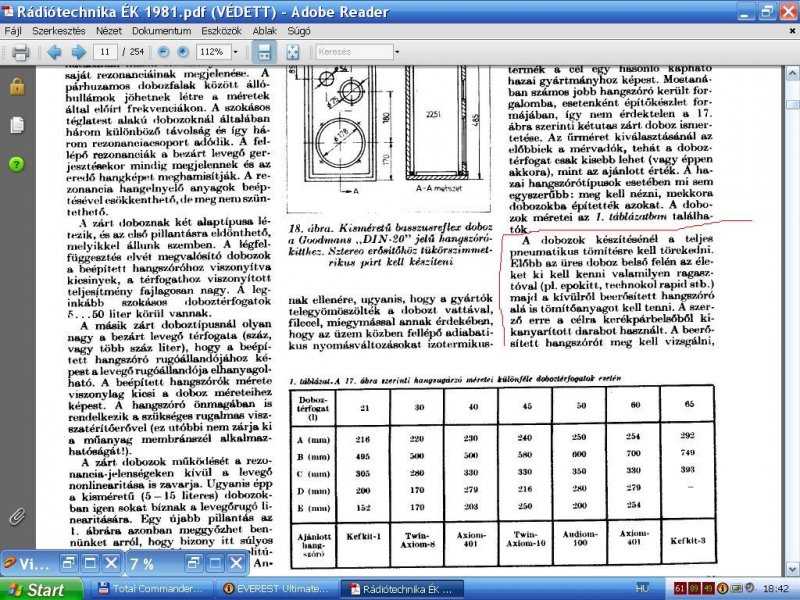Click the page number input field
Viewport: 800px width, 600px height.
105,52
